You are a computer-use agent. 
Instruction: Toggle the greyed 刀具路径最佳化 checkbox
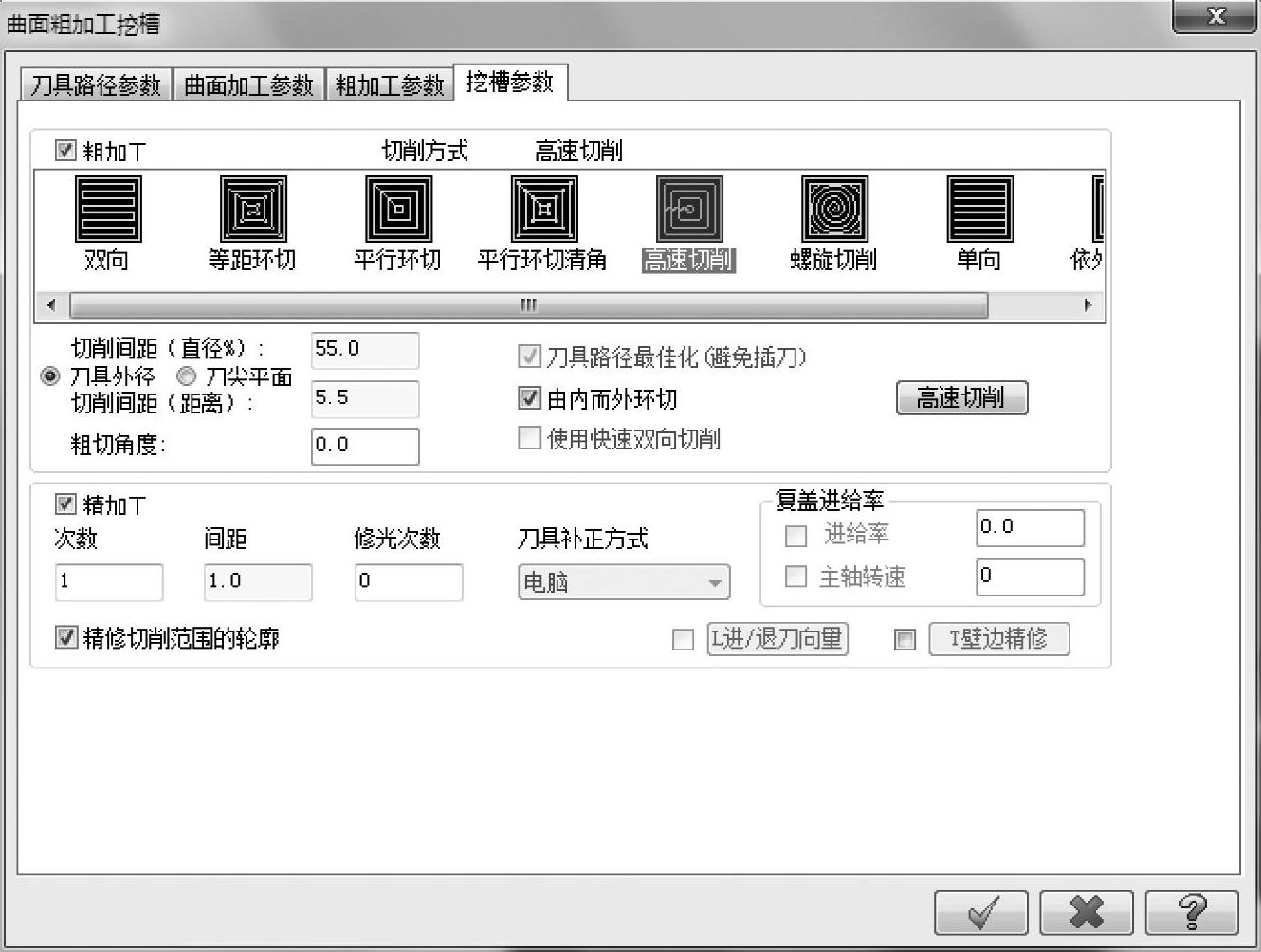[529, 357]
